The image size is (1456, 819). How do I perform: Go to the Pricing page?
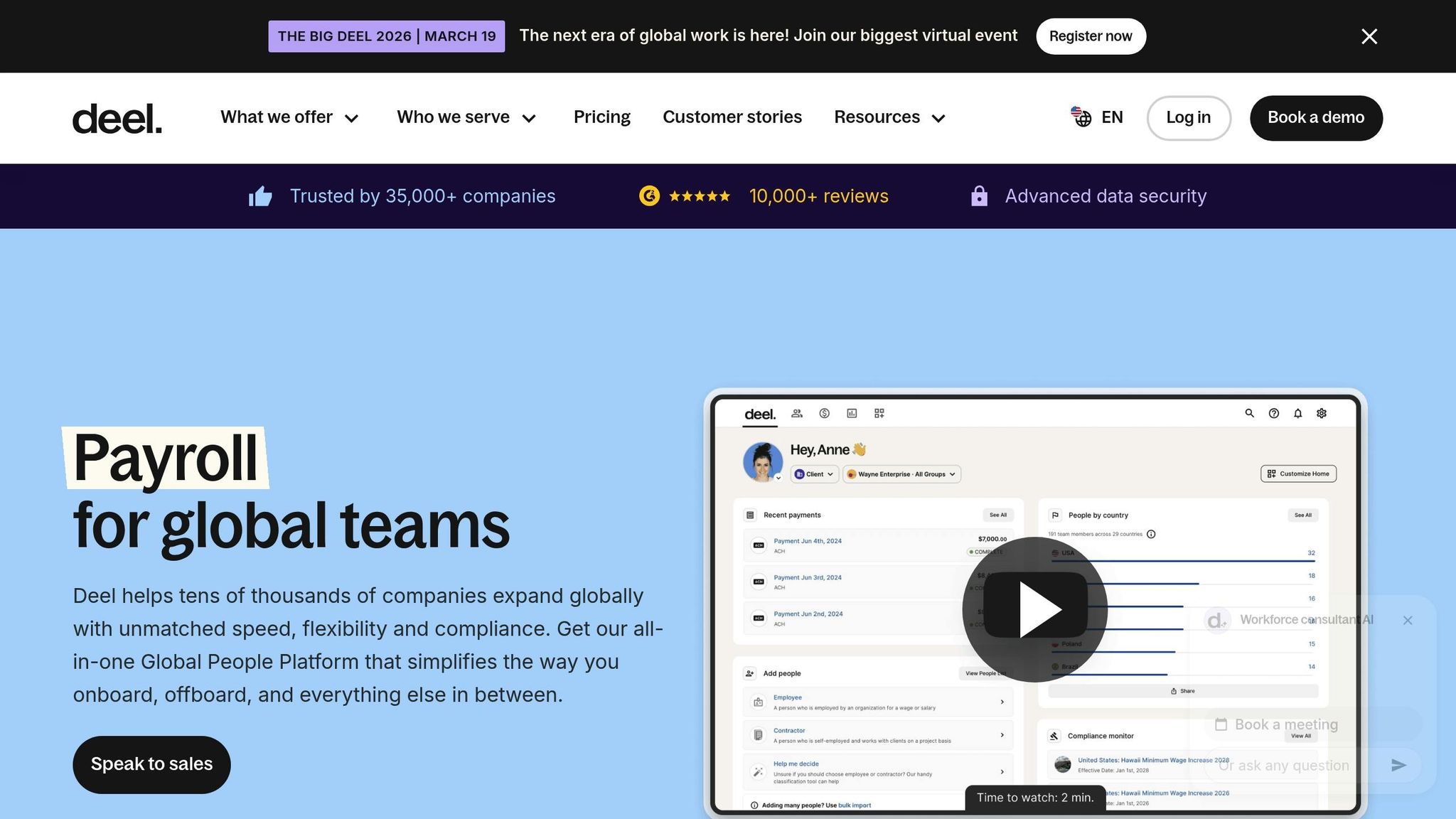[601, 117]
